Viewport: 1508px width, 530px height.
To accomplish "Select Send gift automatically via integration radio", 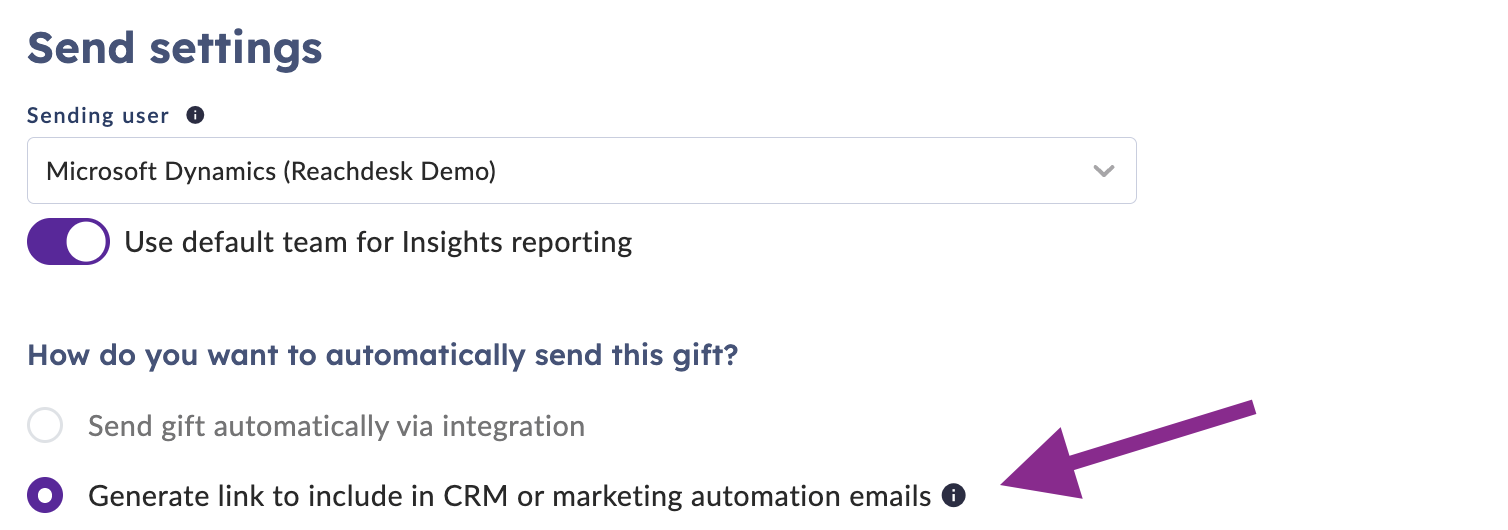I will 45,426.
